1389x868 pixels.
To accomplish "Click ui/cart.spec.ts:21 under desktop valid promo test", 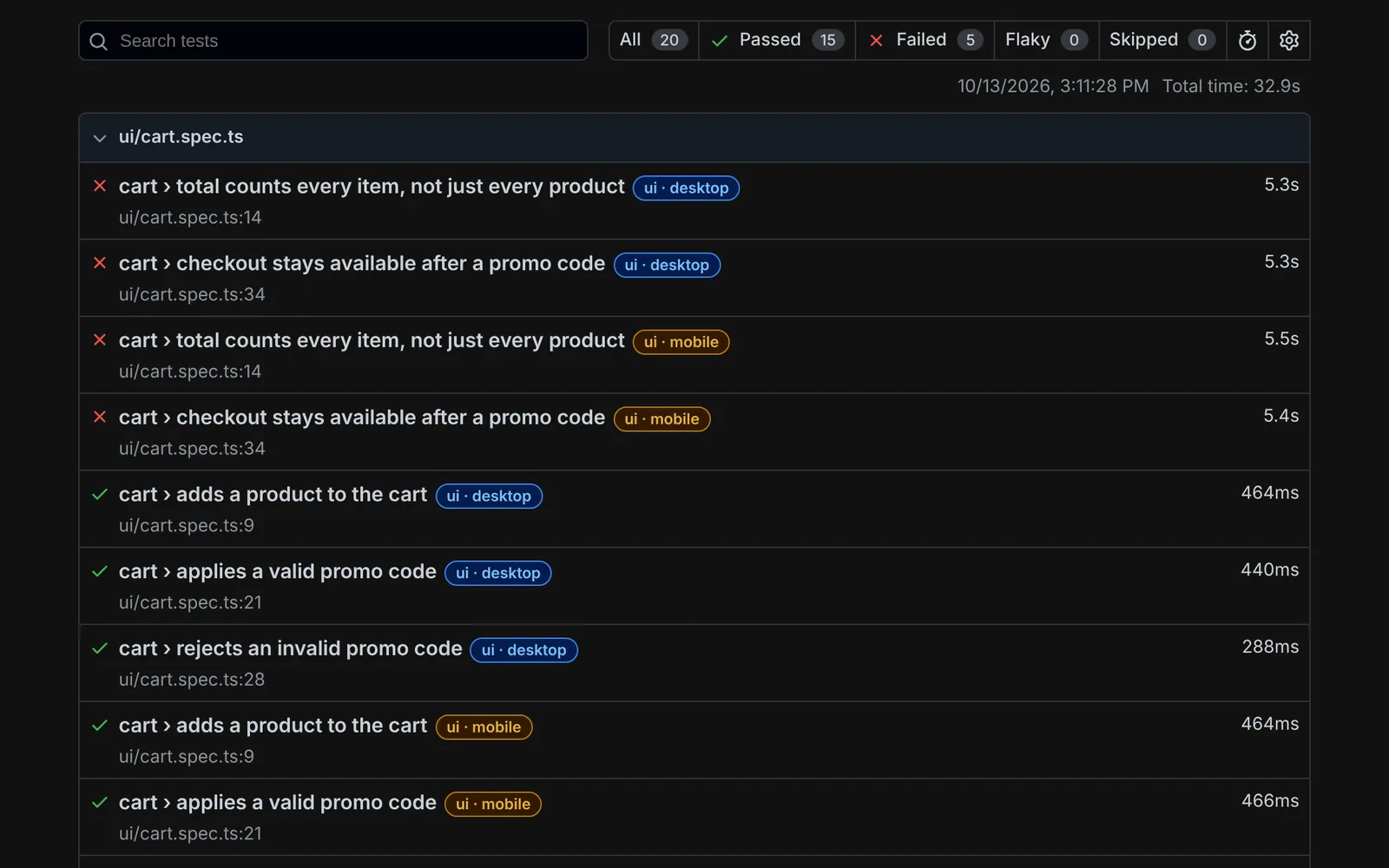I will 190,602.
